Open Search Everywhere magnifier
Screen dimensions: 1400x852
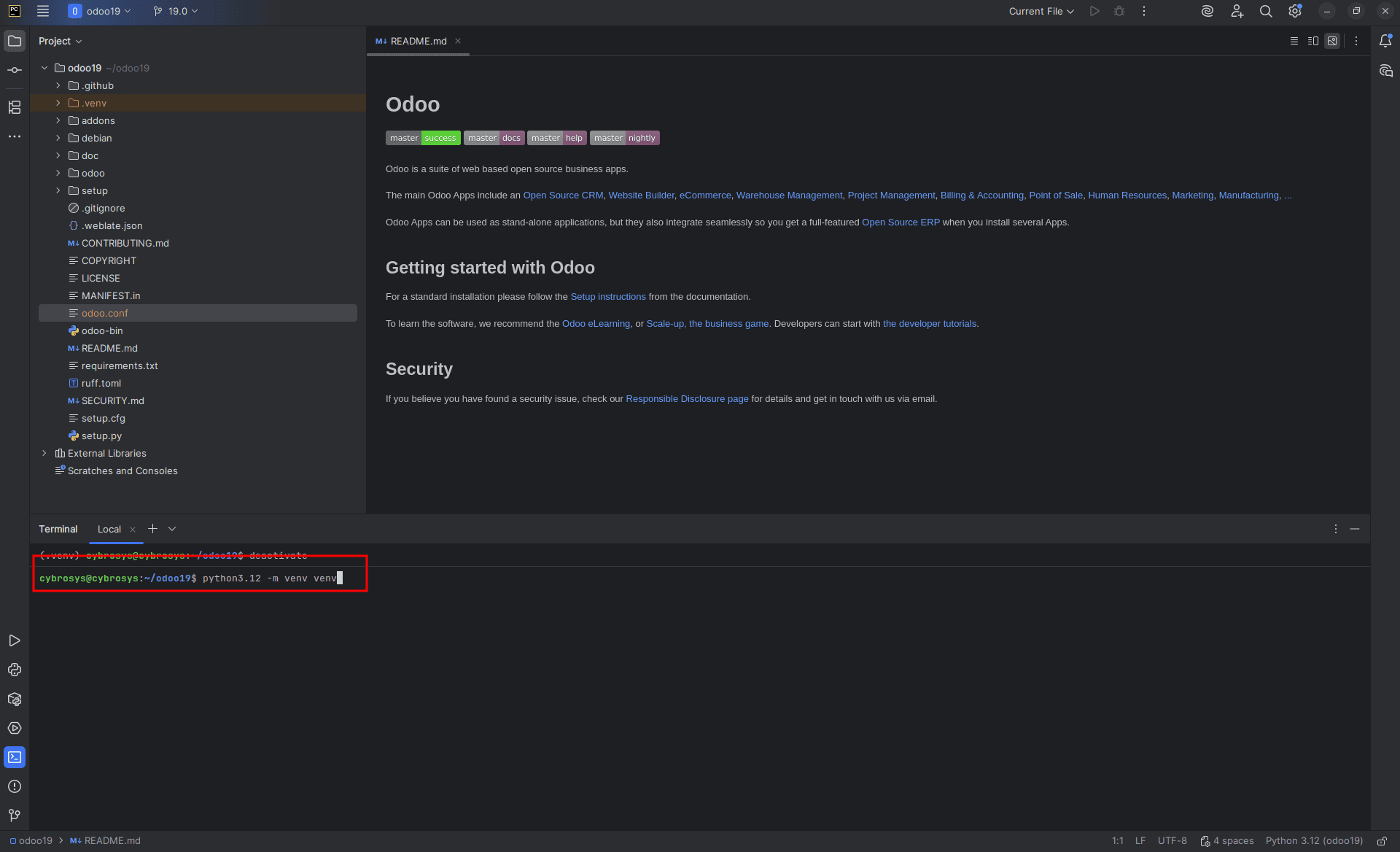[x=1266, y=11]
